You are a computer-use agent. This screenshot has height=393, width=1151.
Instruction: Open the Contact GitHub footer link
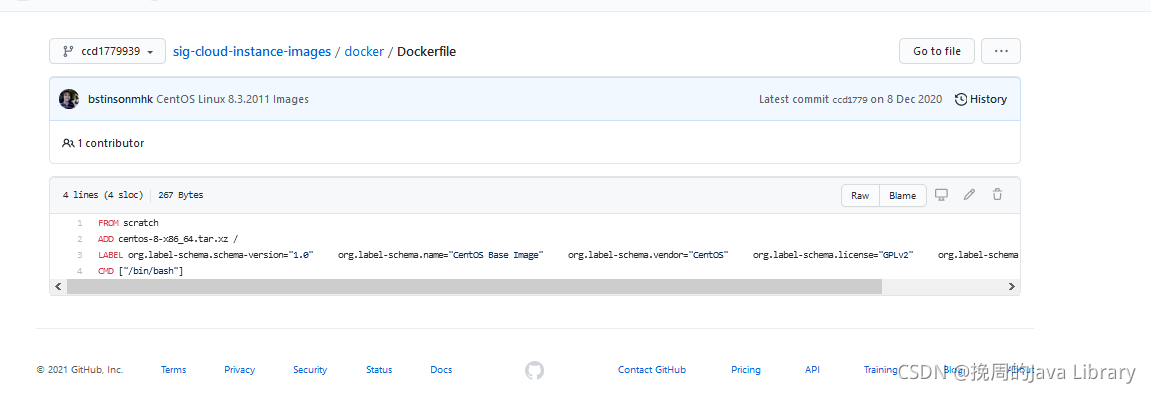(x=652, y=369)
